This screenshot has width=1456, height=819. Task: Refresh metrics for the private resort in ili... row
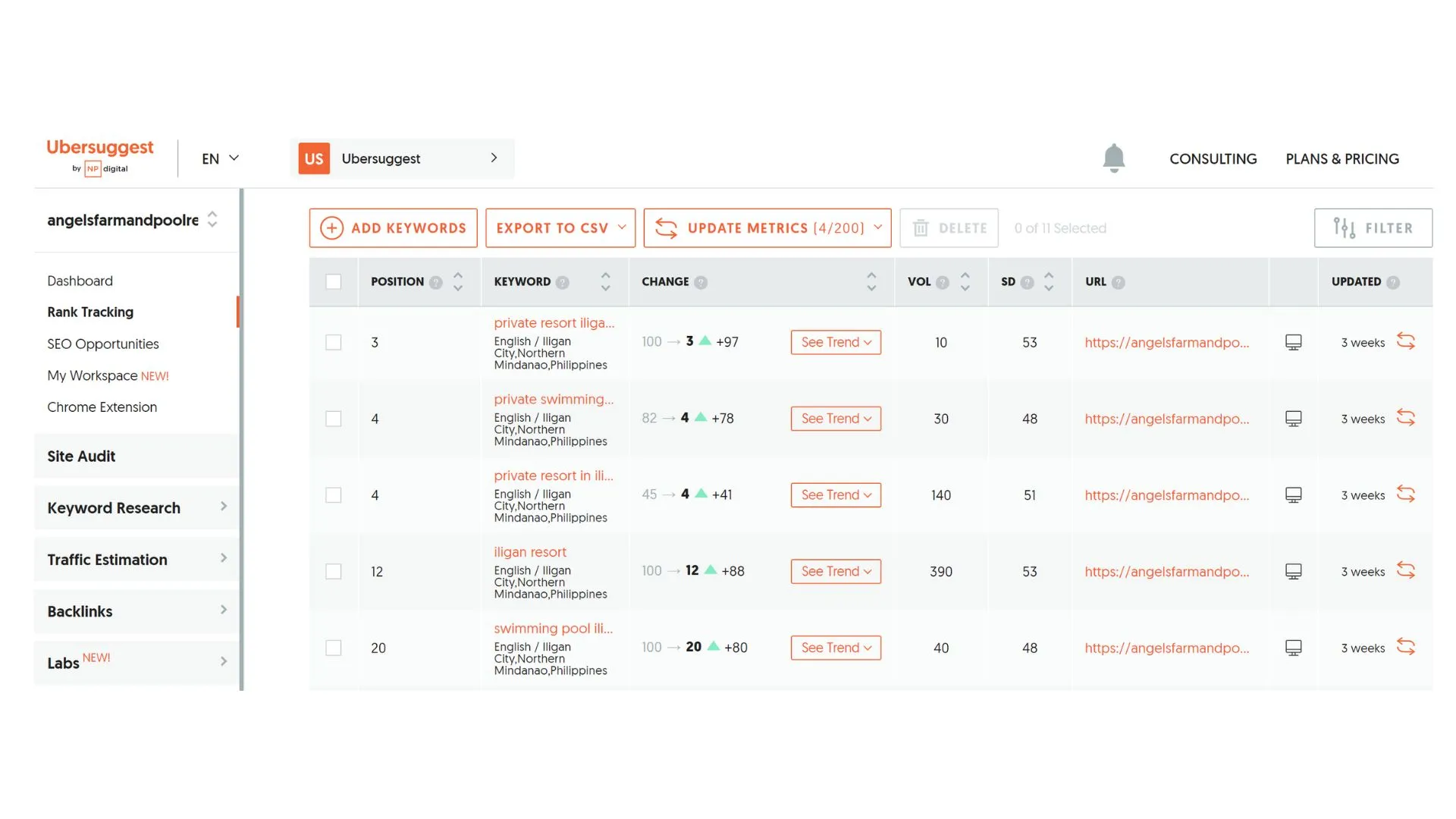point(1406,494)
